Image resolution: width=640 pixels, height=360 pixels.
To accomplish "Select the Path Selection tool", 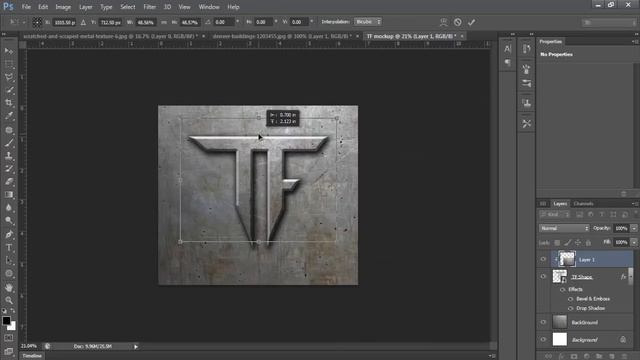I will [x=9, y=260].
